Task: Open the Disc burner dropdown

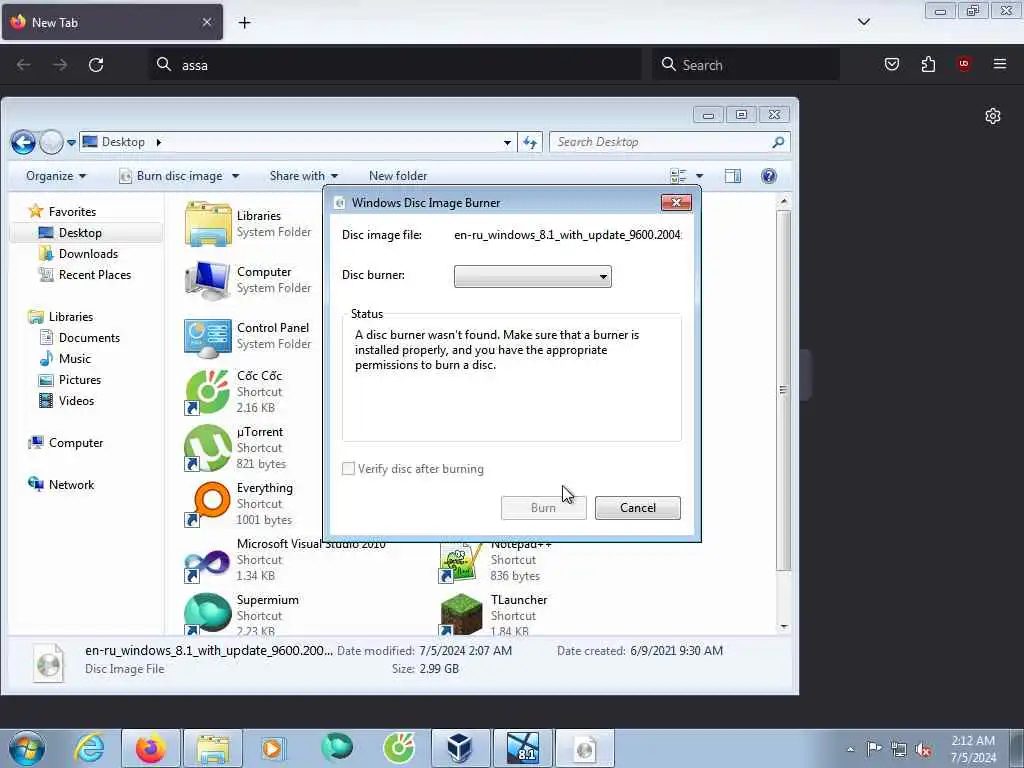Action: point(532,276)
